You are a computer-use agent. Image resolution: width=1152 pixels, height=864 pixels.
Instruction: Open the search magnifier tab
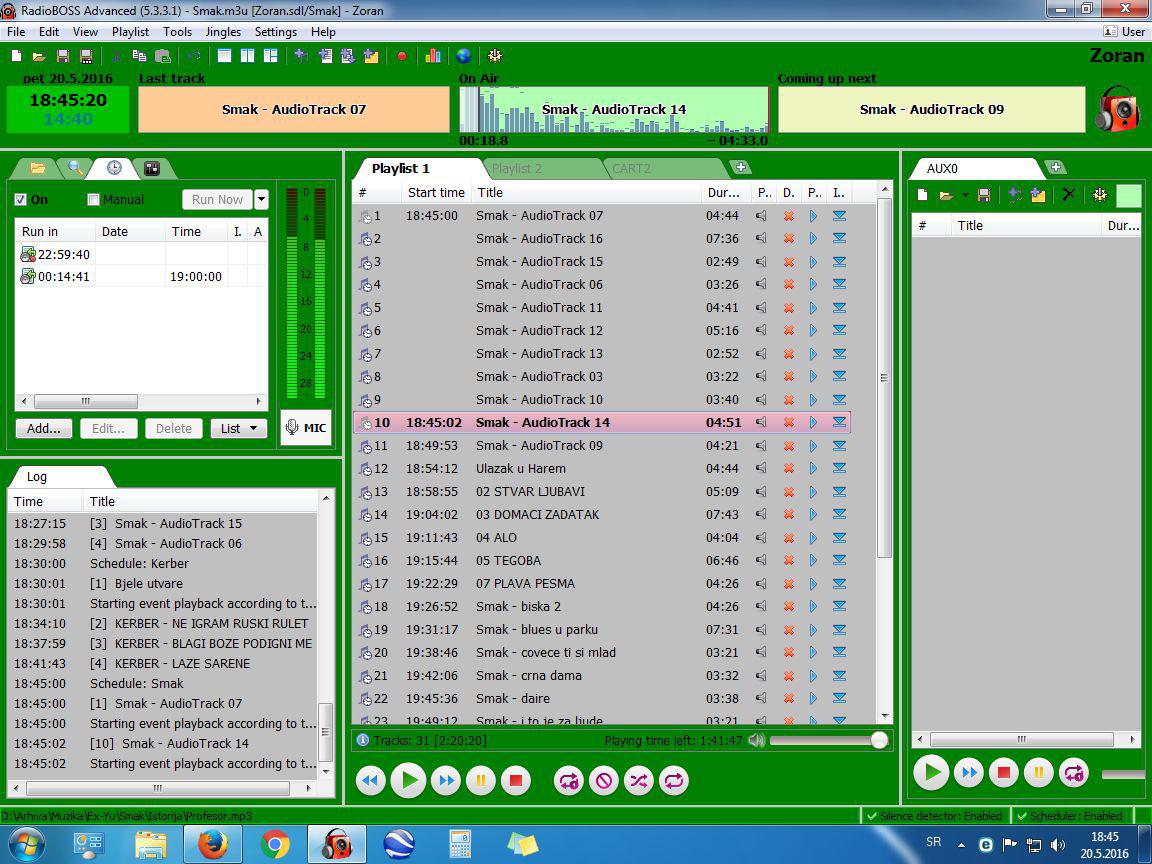[75, 168]
